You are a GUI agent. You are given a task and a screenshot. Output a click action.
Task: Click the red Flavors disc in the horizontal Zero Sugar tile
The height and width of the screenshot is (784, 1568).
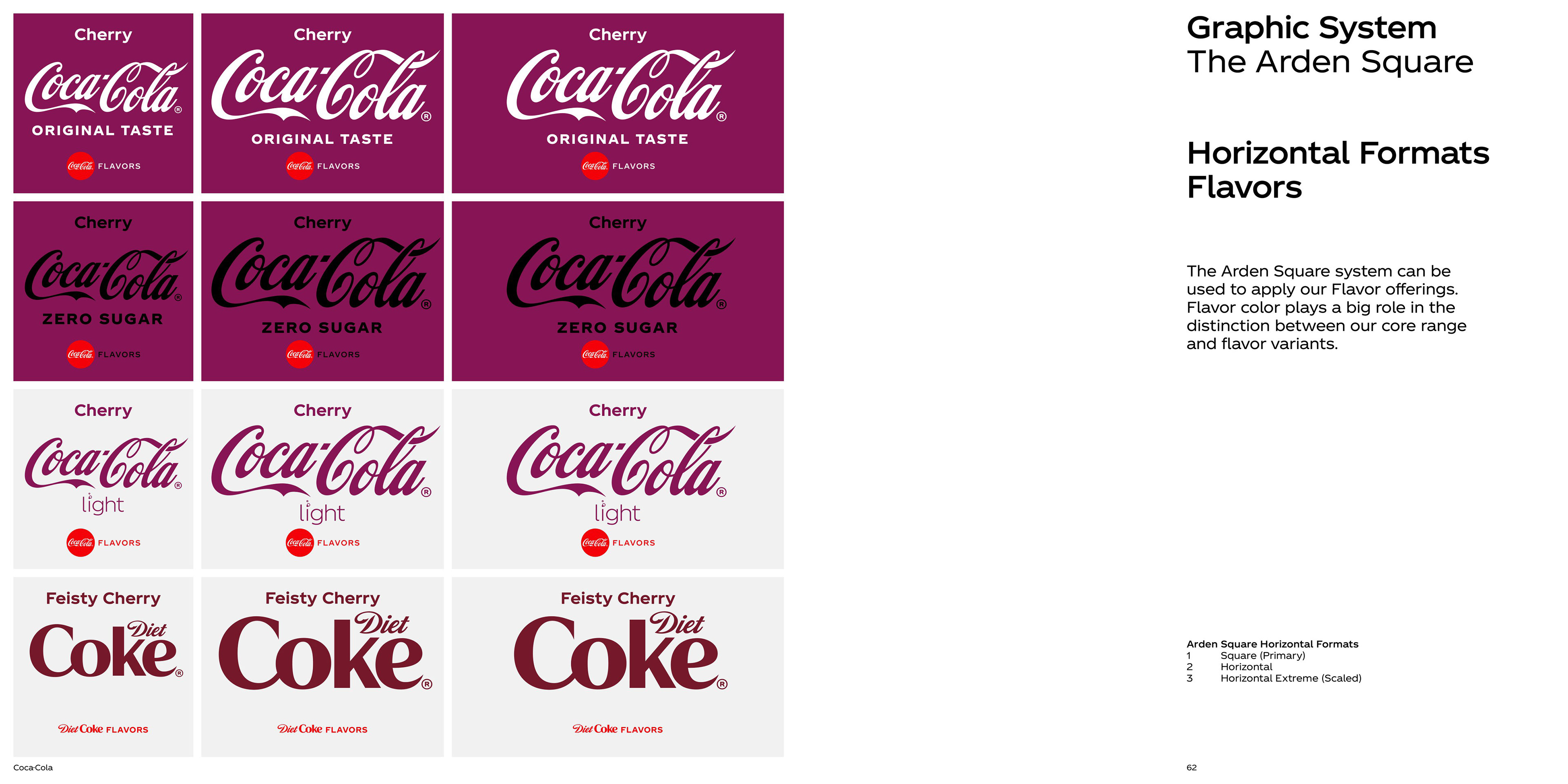[x=299, y=354]
